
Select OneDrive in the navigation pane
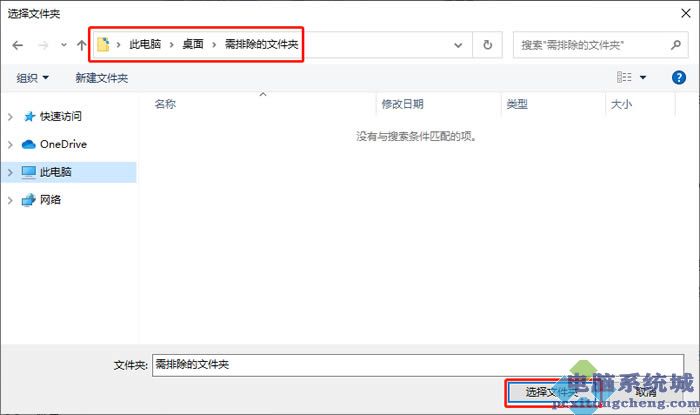pos(63,144)
